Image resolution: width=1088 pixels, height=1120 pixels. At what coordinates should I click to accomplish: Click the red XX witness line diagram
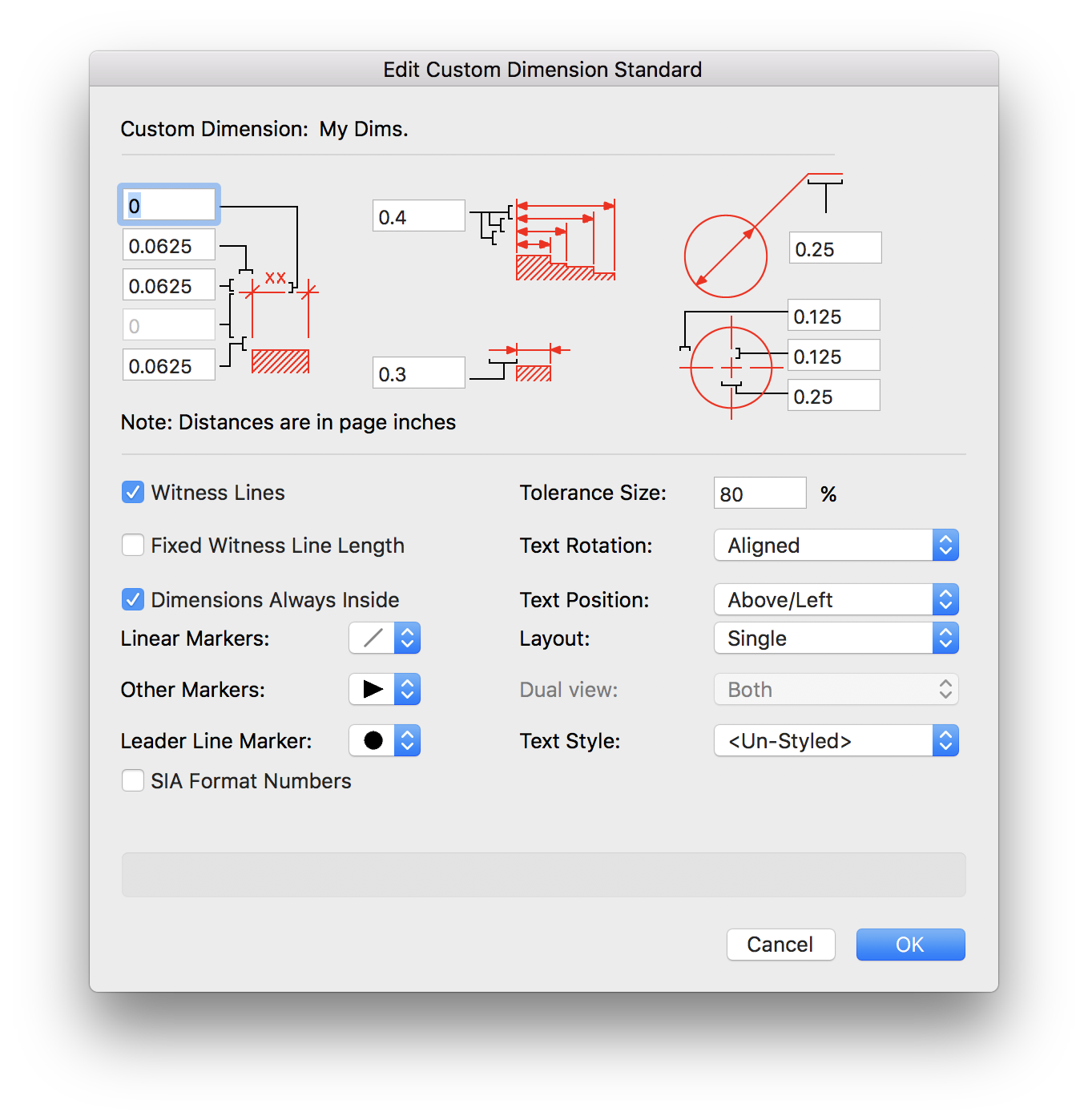pos(276,320)
